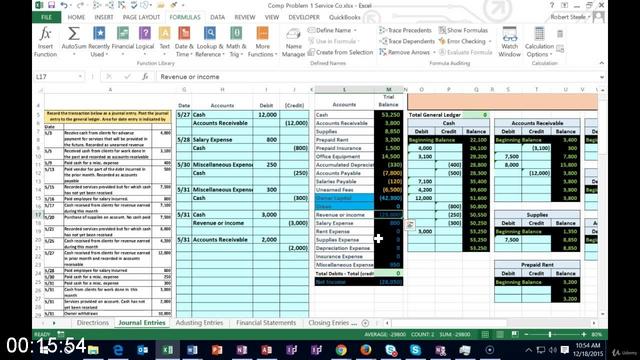The image size is (640, 360).
Task: Open Text functions library
Action: click(x=164, y=34)
